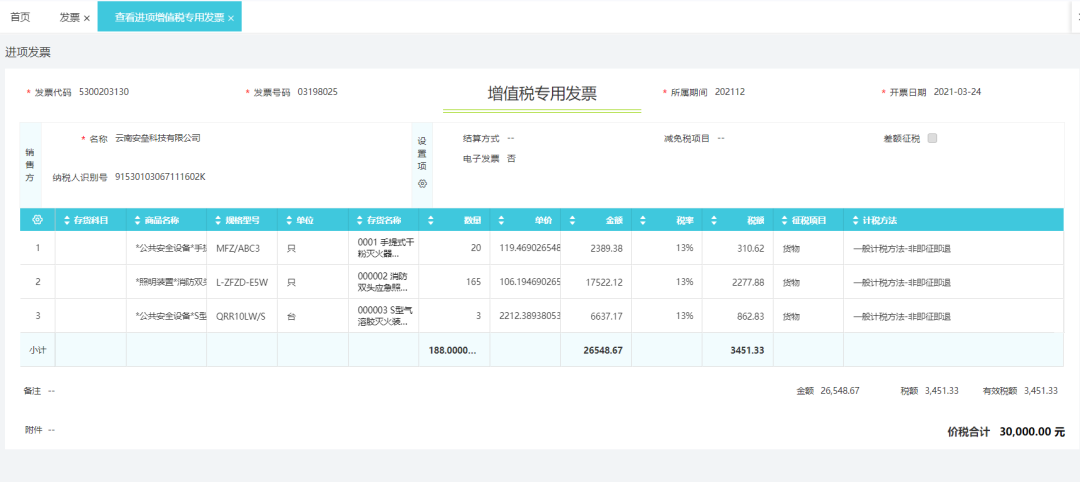This screenshot has height=482, width=1080.
Task: Switch to the 发票 tab
Action: coord(70,18)
